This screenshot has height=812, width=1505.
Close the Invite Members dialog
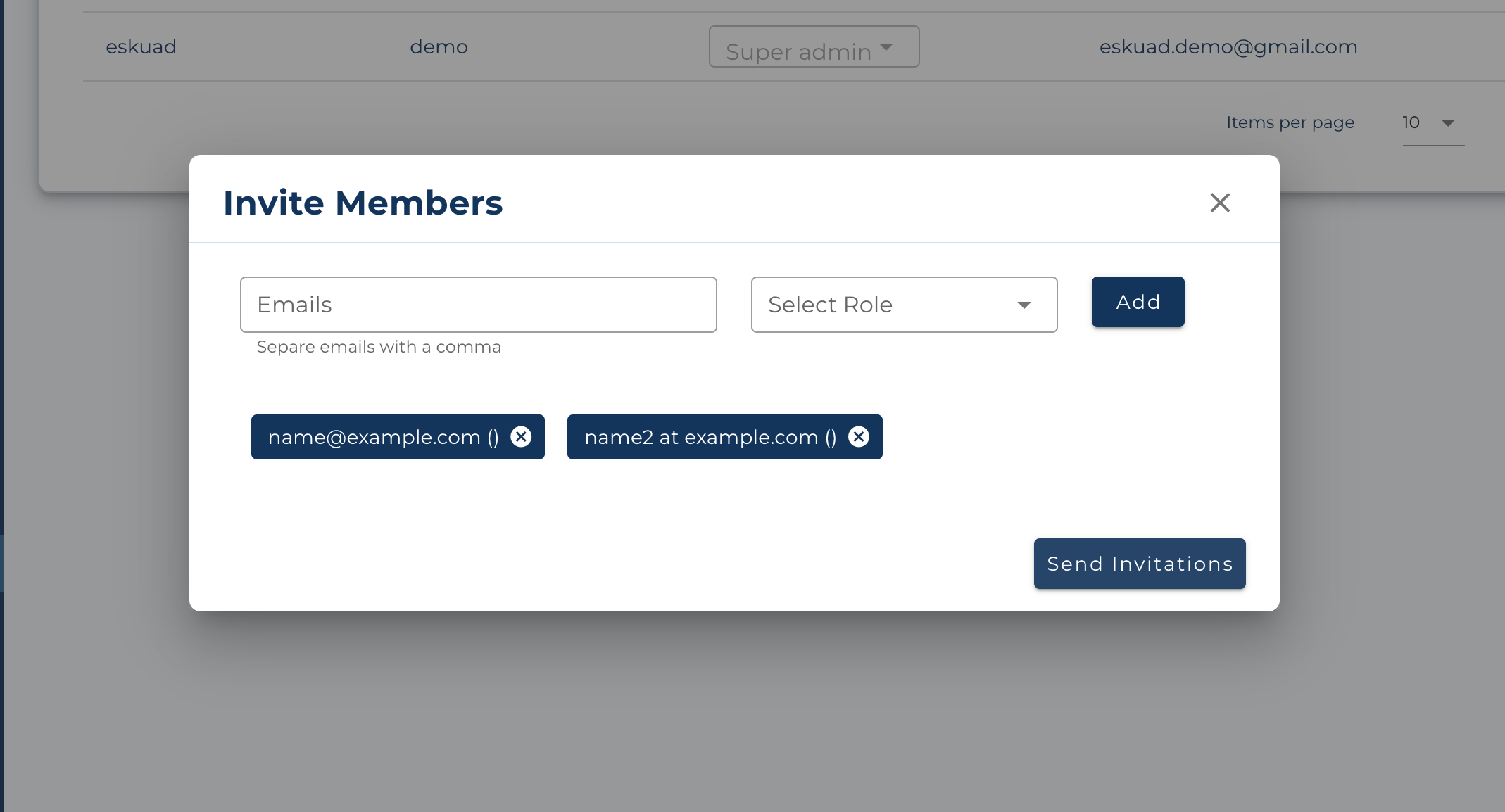pyautogui.click(x=1220, y=203)
